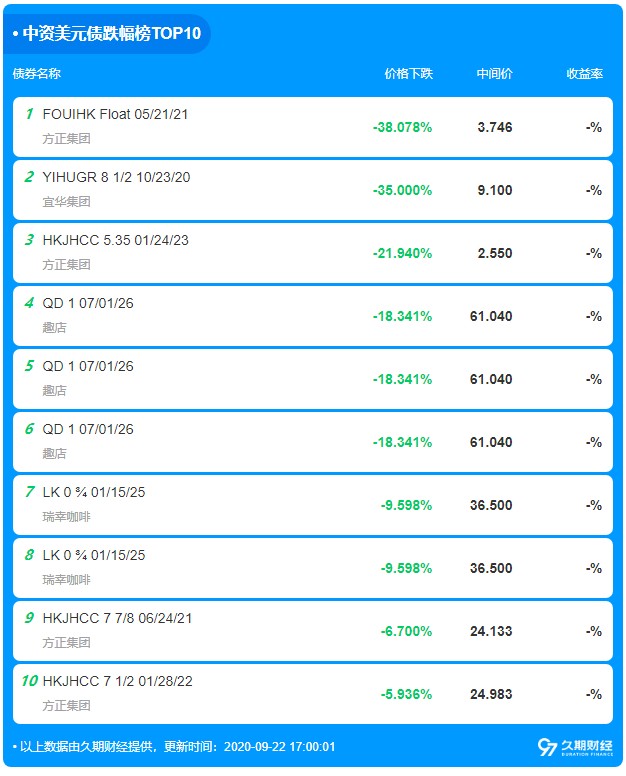Open the YIHUGR 8 1/2 10/23/20 bond
The height and width of the screenshot is (776, 626).
(x=313, y=190)
